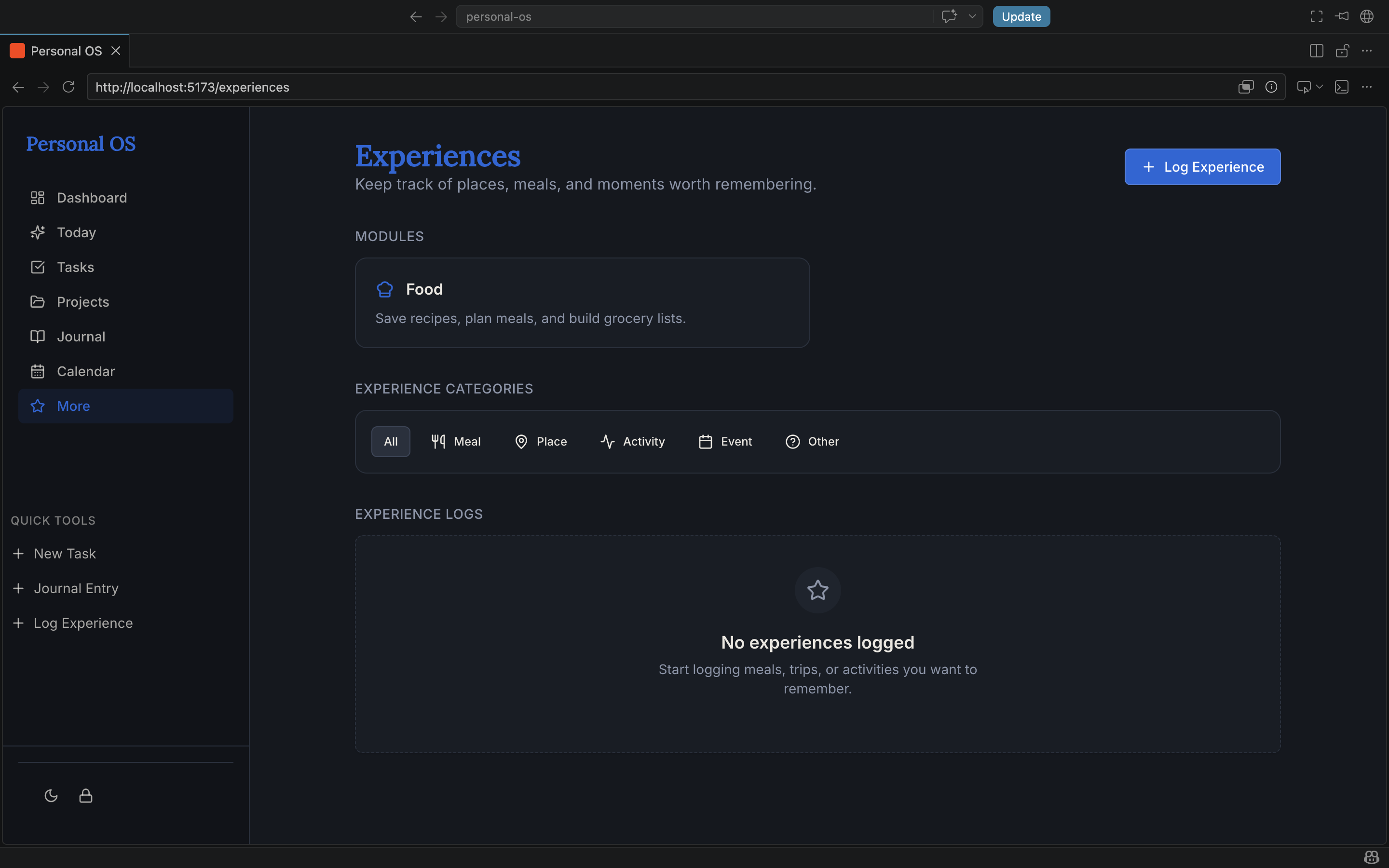Click the blue Log Experience button
The image size is (1389, 868).
click(1202, 167)
